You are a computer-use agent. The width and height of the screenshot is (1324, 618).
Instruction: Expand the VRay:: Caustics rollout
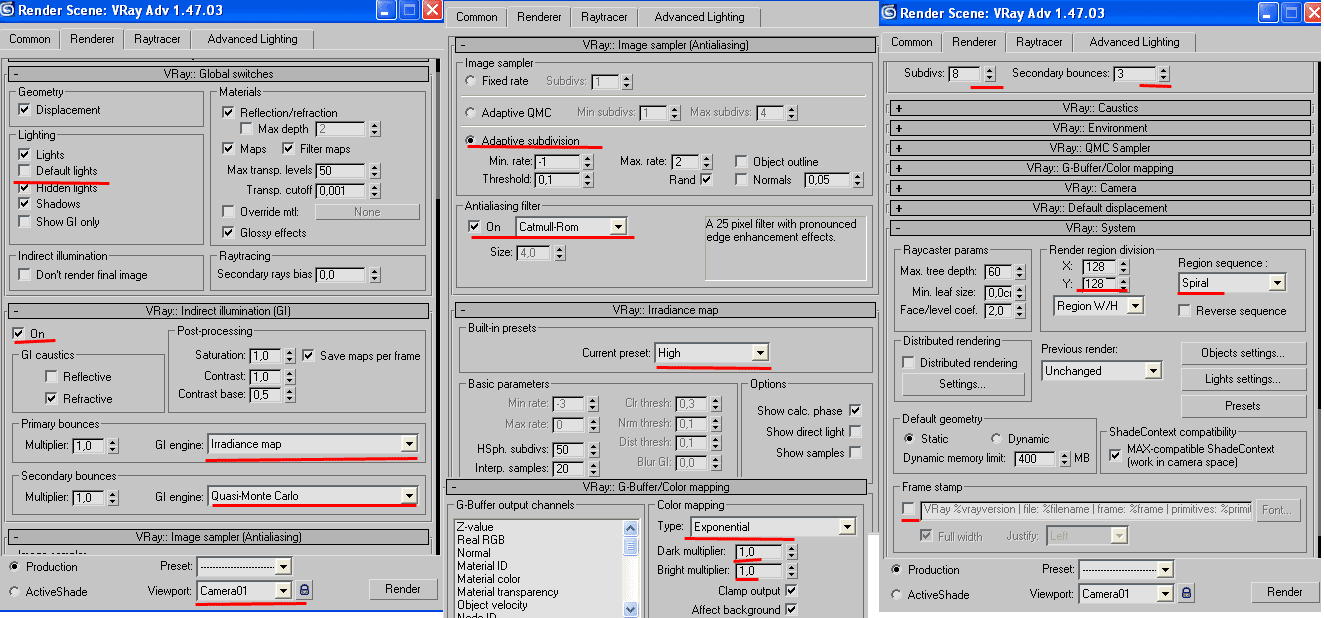click(x=898, y=108)
